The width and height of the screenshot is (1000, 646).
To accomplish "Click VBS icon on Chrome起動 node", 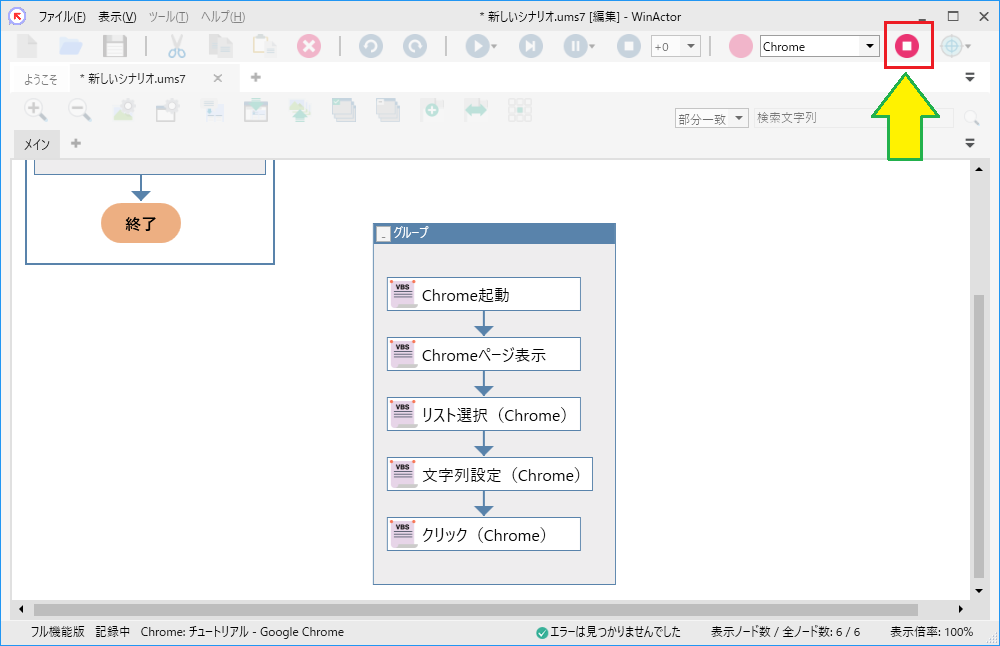I will coord(403,294).
